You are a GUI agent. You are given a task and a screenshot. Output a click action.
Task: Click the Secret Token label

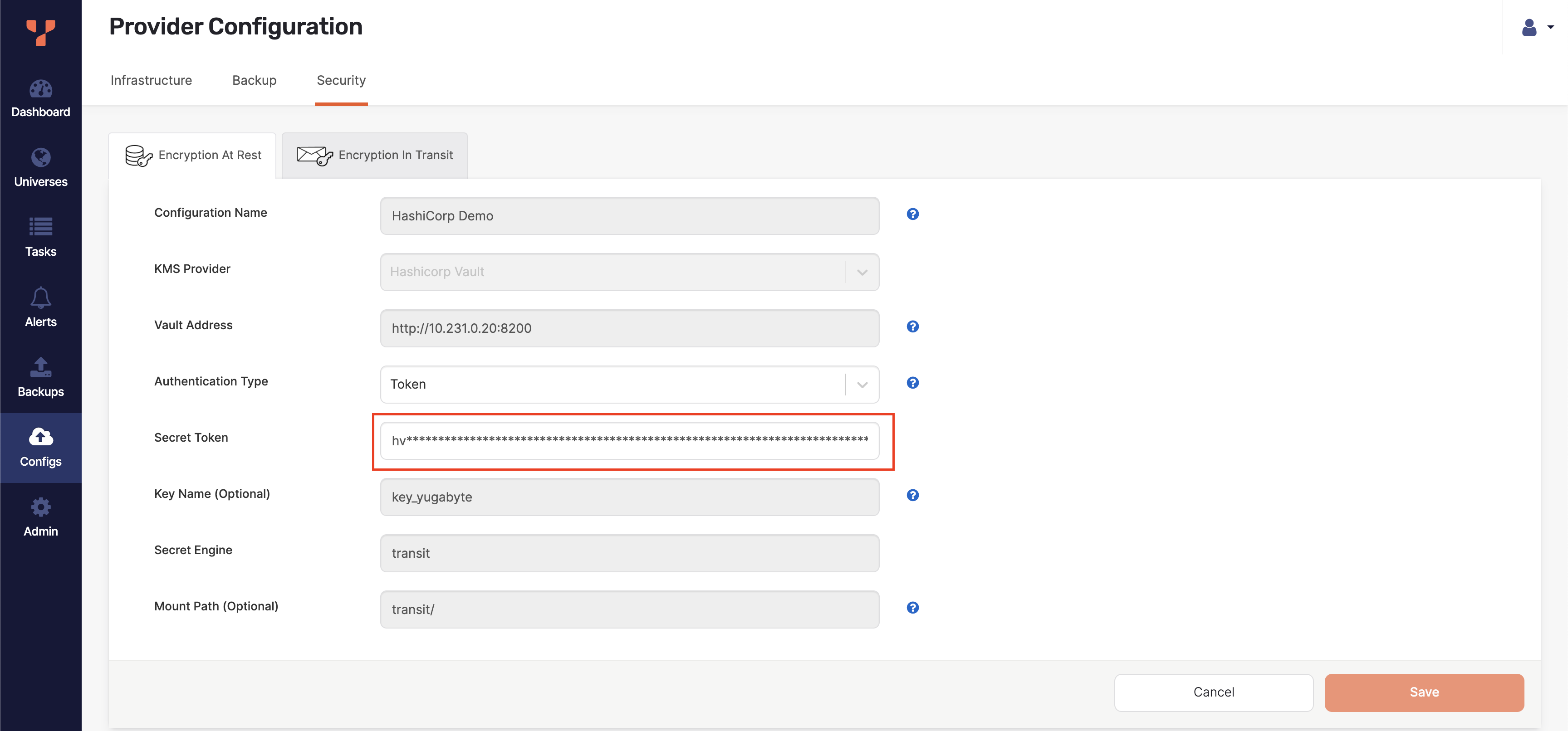click(x=191, y=438)
